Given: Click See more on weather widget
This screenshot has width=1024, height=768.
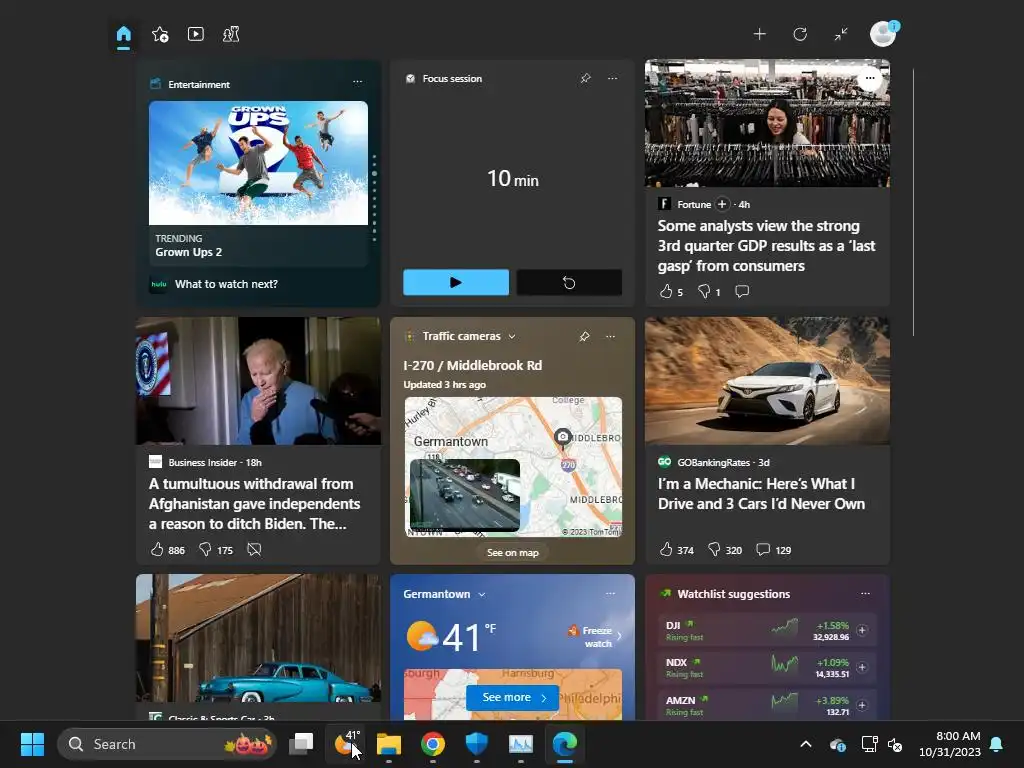Looking at the screenshot, I should click(513, 697).
